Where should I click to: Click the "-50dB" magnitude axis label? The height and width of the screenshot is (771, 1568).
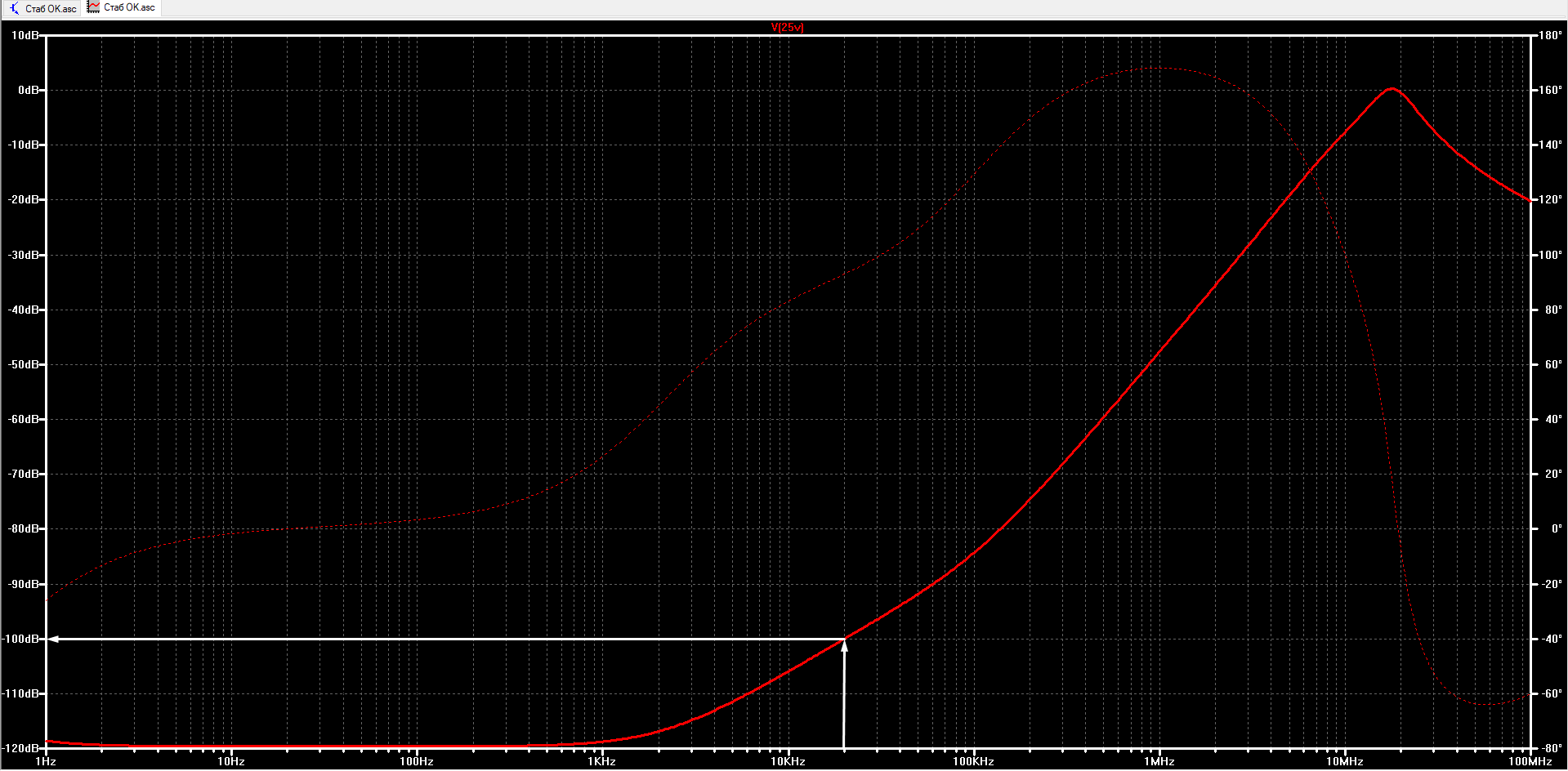(23, 364)
